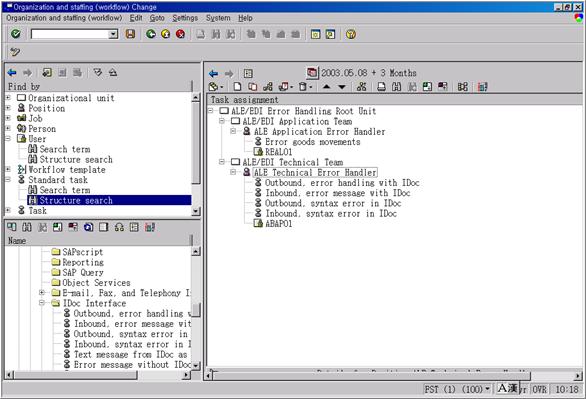
Task: Click the red Cancel icon
Action: [181, 34]
